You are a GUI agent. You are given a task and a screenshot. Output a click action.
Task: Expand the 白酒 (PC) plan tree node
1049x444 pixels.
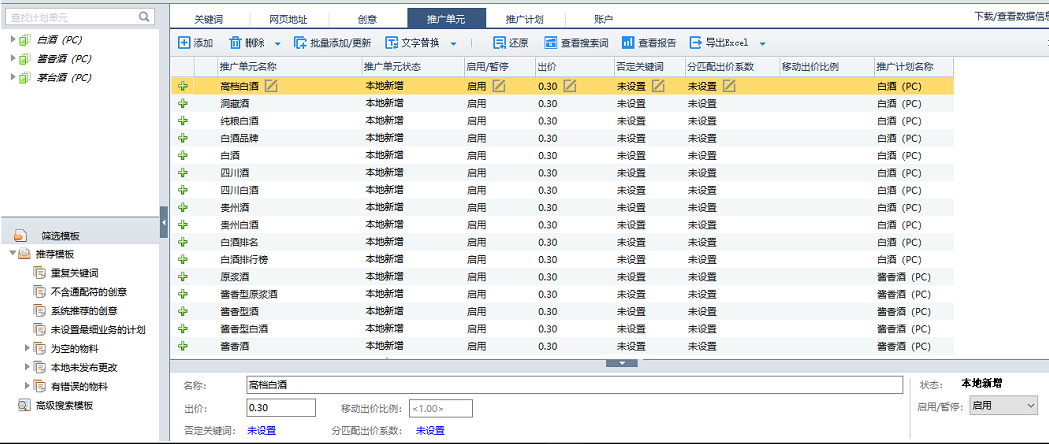pos(13,40)
